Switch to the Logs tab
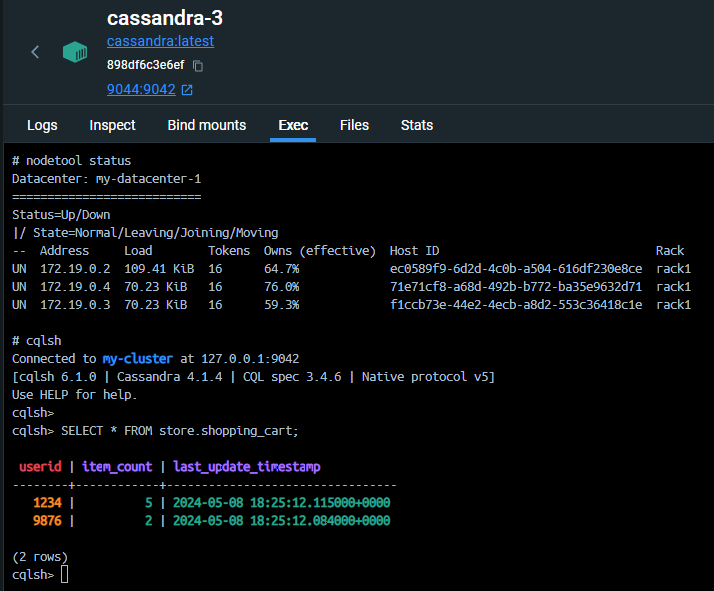 tap(42, 125)
